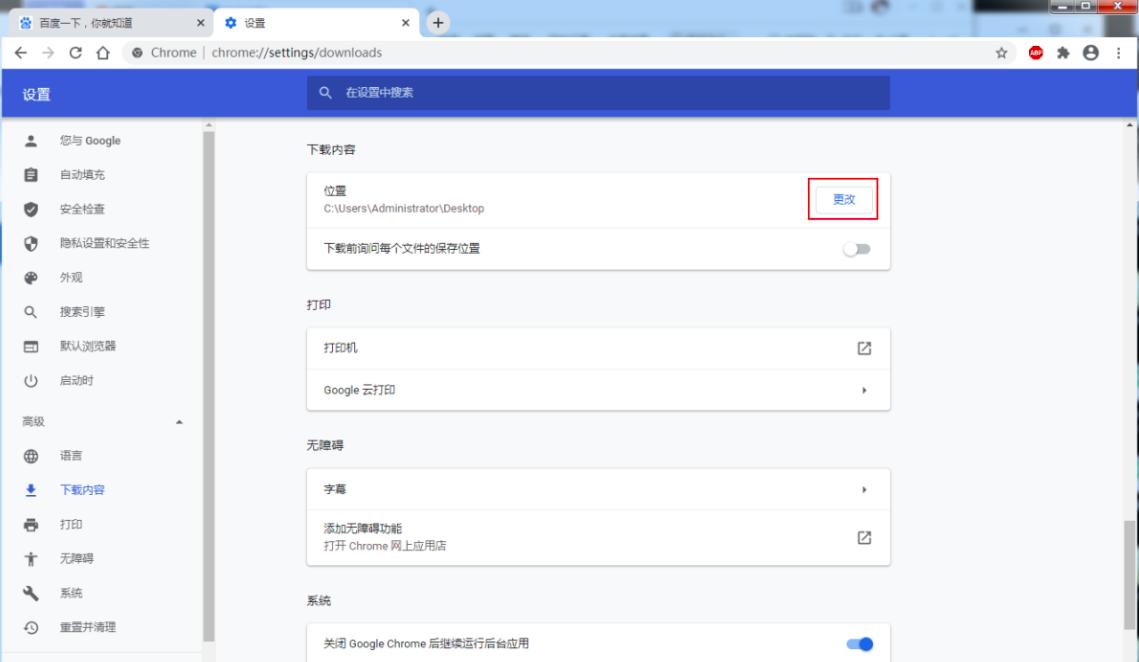The height and width of the screenshot is (662, 1139).
Task: Click the person icon for 您与 Google
Action: (x=31, y=140)
